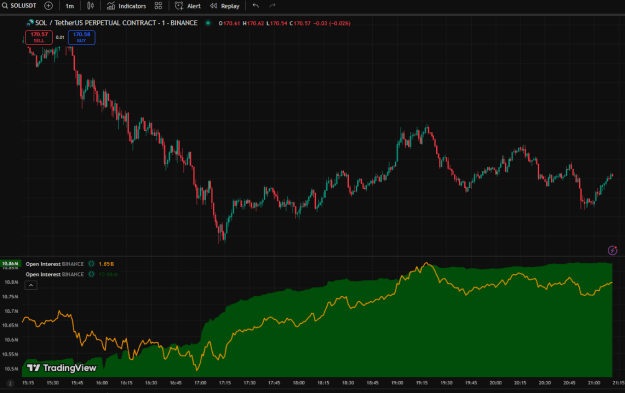
Task: Undo last chart action arrow
Action: pyautogui.click(x=256, y=6)
